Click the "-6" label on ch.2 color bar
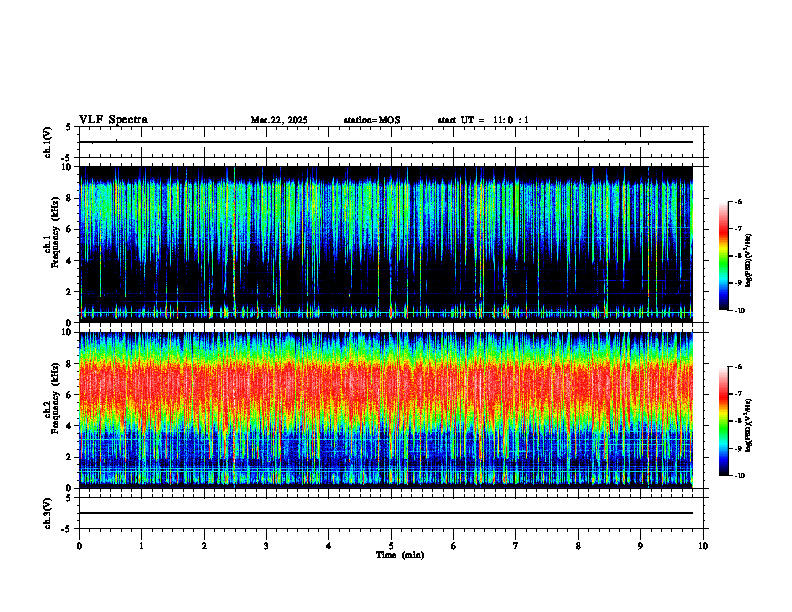 point(738,367)
